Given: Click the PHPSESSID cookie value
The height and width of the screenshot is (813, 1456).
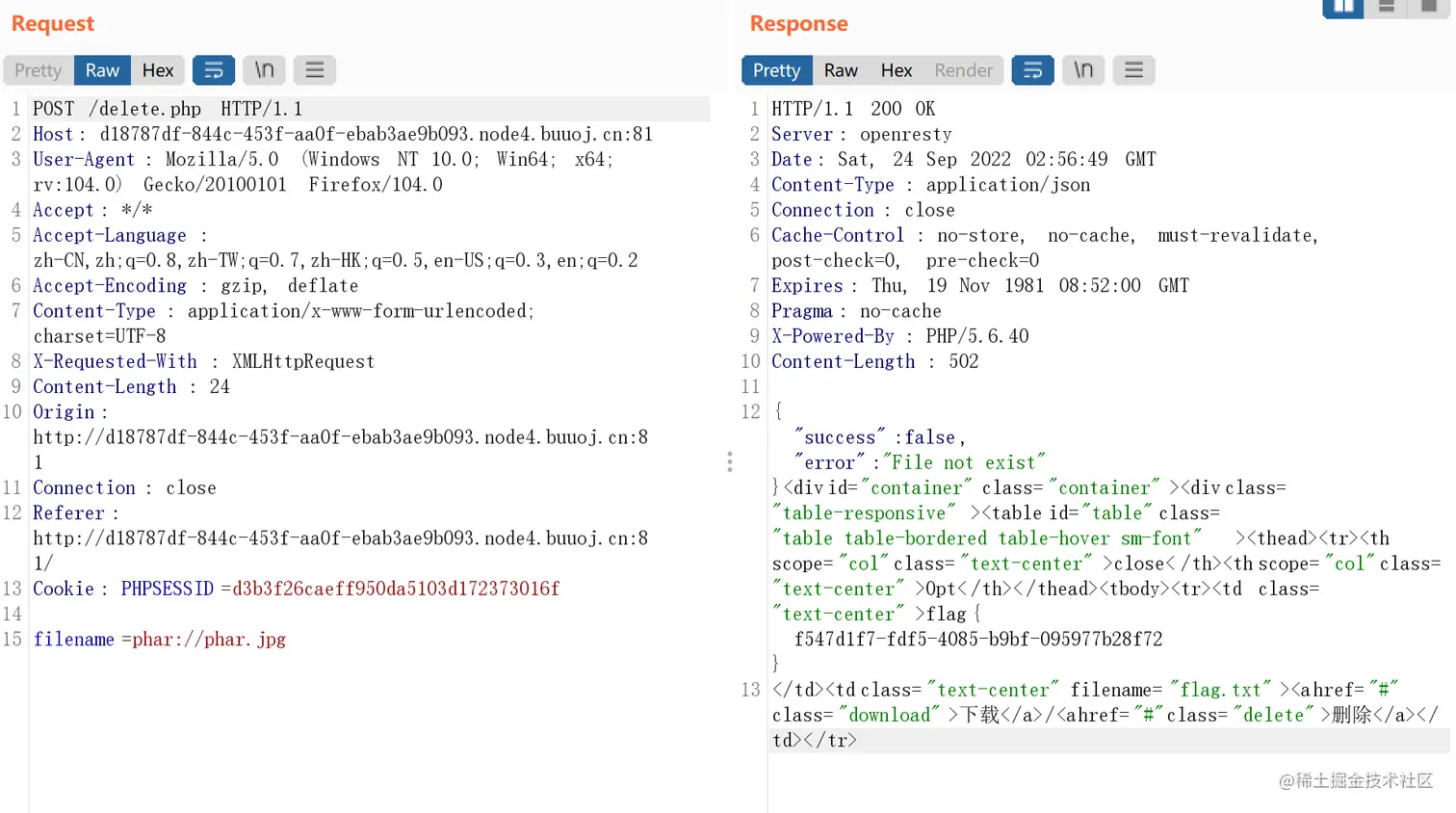Looking at the screenshot, I should pos(396,589).
